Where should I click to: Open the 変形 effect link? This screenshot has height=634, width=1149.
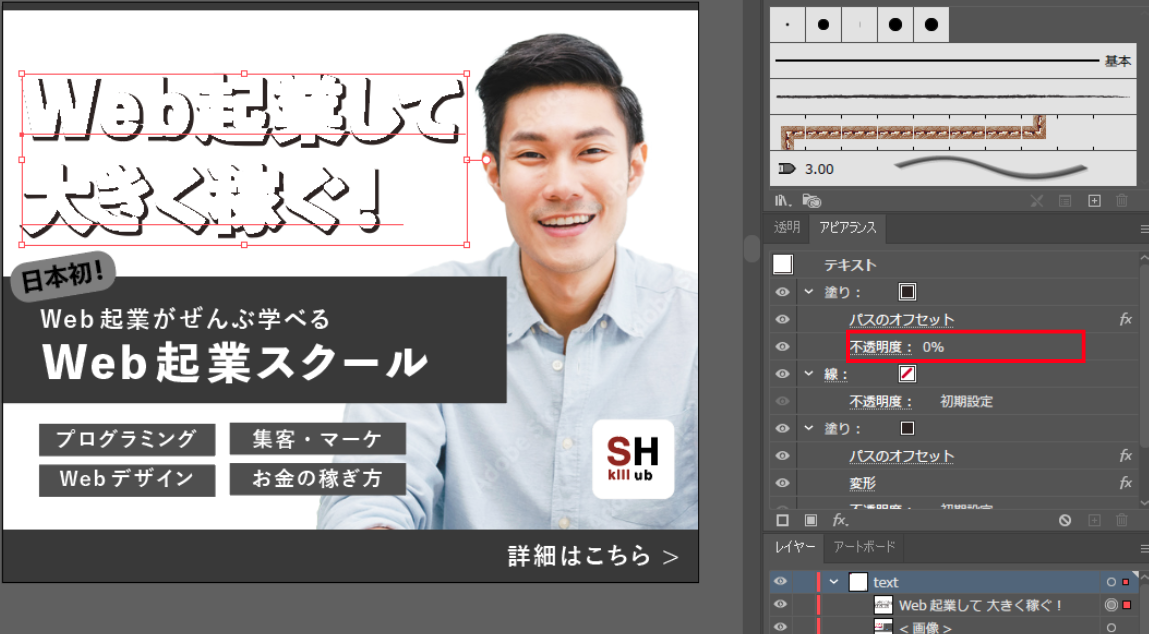coord(862,483)
